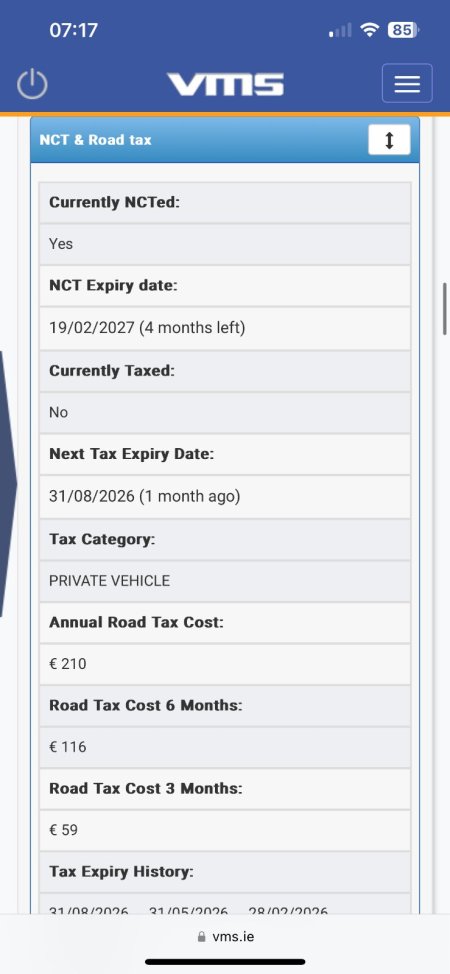Tap the power logout icon
Screen dimensions: 450x974
coord(32,83)
